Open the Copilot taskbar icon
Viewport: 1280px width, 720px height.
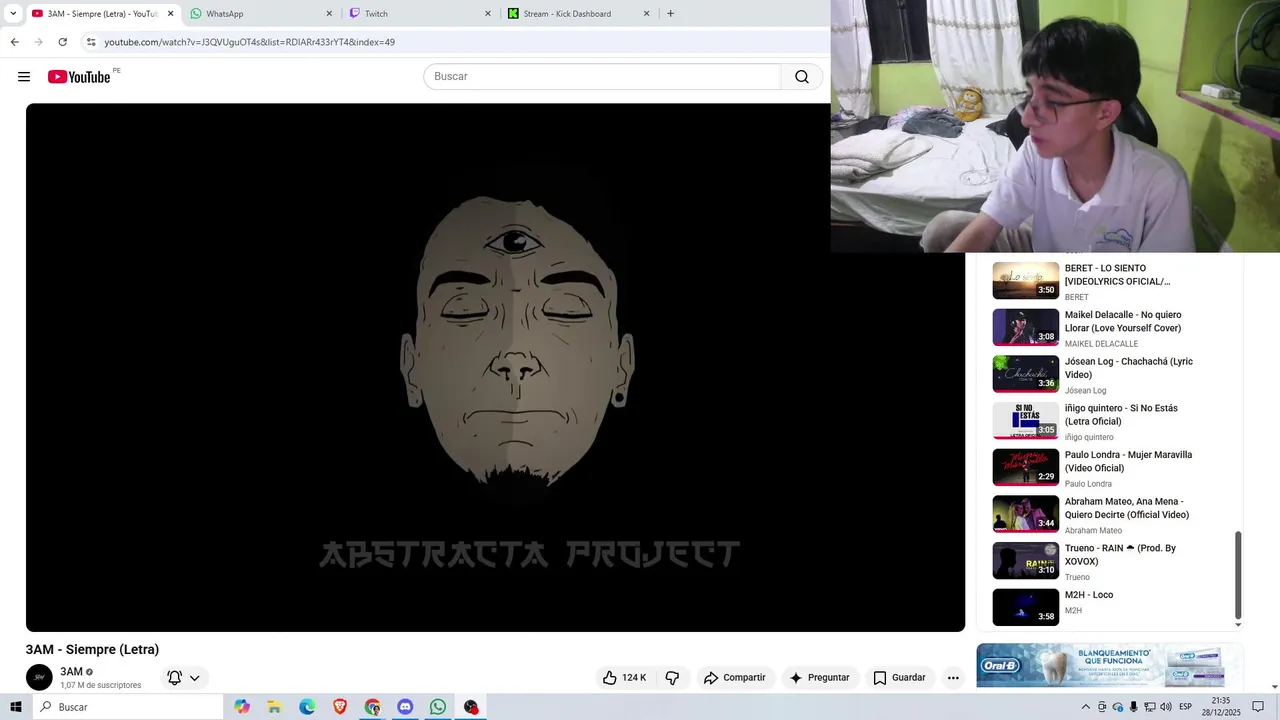tap(242, 707)
